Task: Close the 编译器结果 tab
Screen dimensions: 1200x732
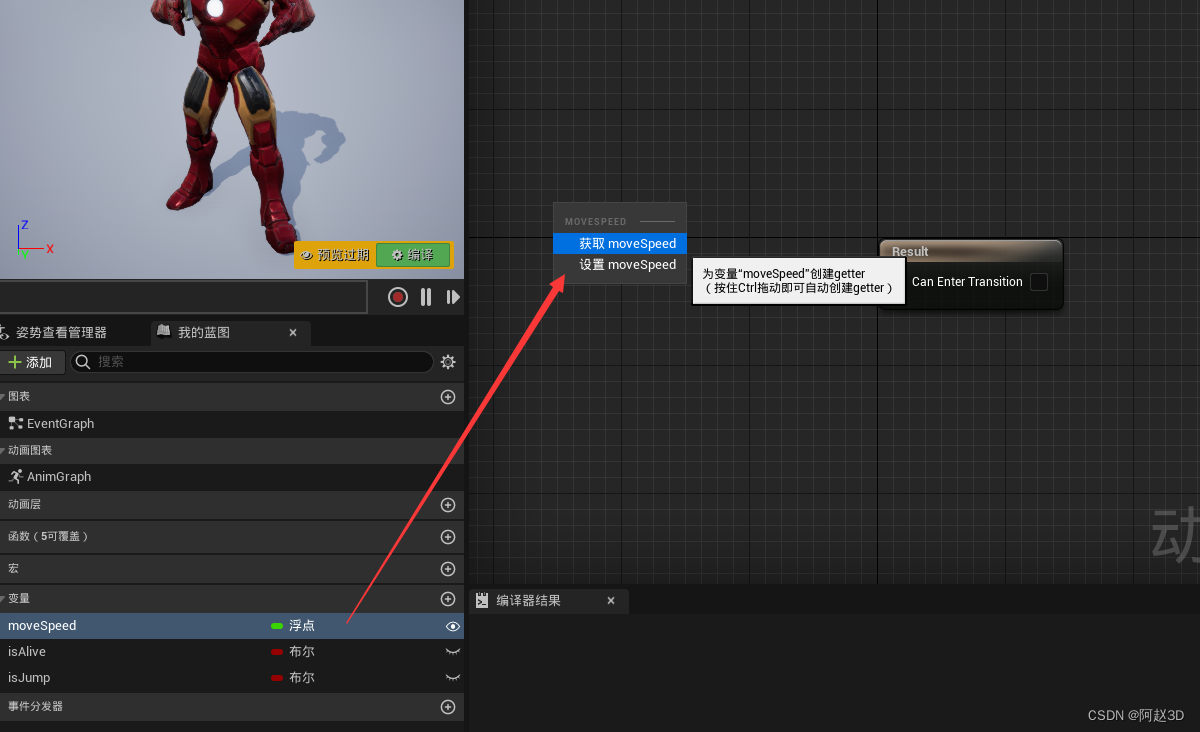Action: click(x=611, y=601)
